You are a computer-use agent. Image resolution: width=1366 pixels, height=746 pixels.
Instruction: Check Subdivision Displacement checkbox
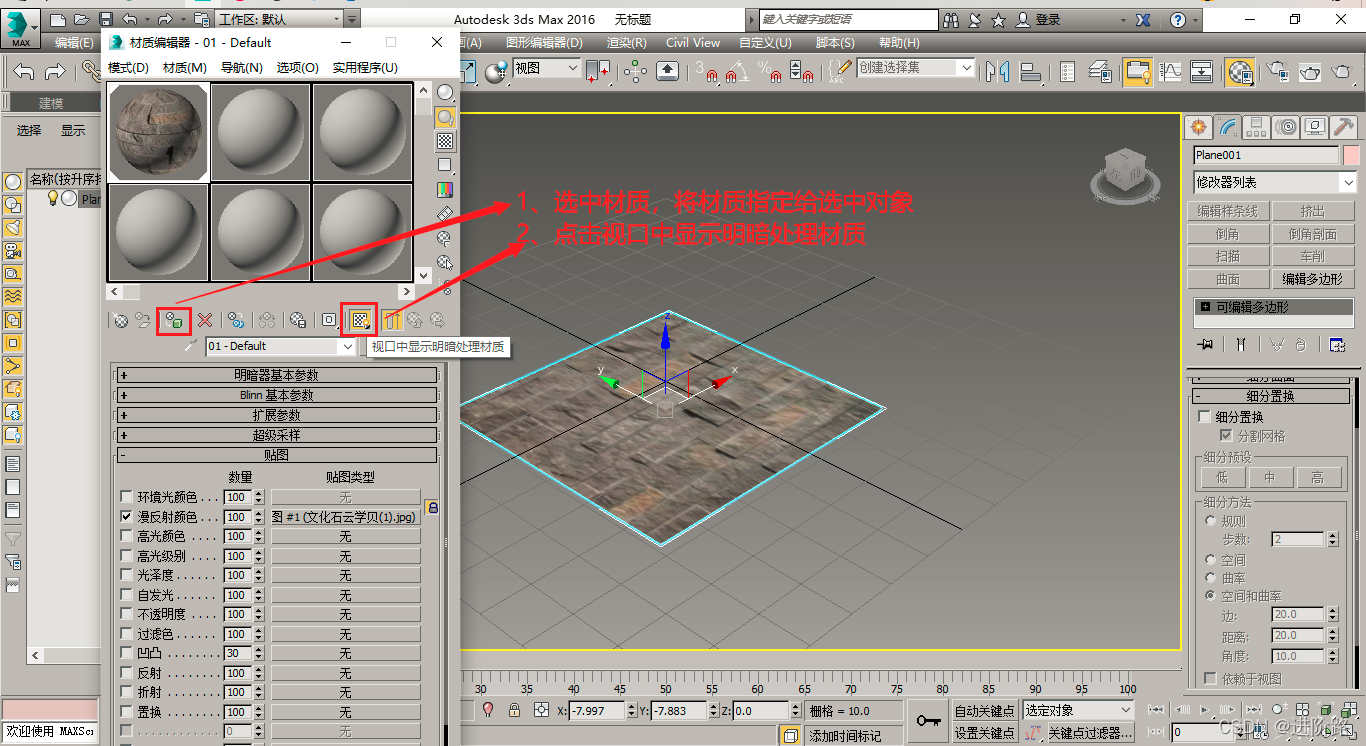coord(1205,417)
